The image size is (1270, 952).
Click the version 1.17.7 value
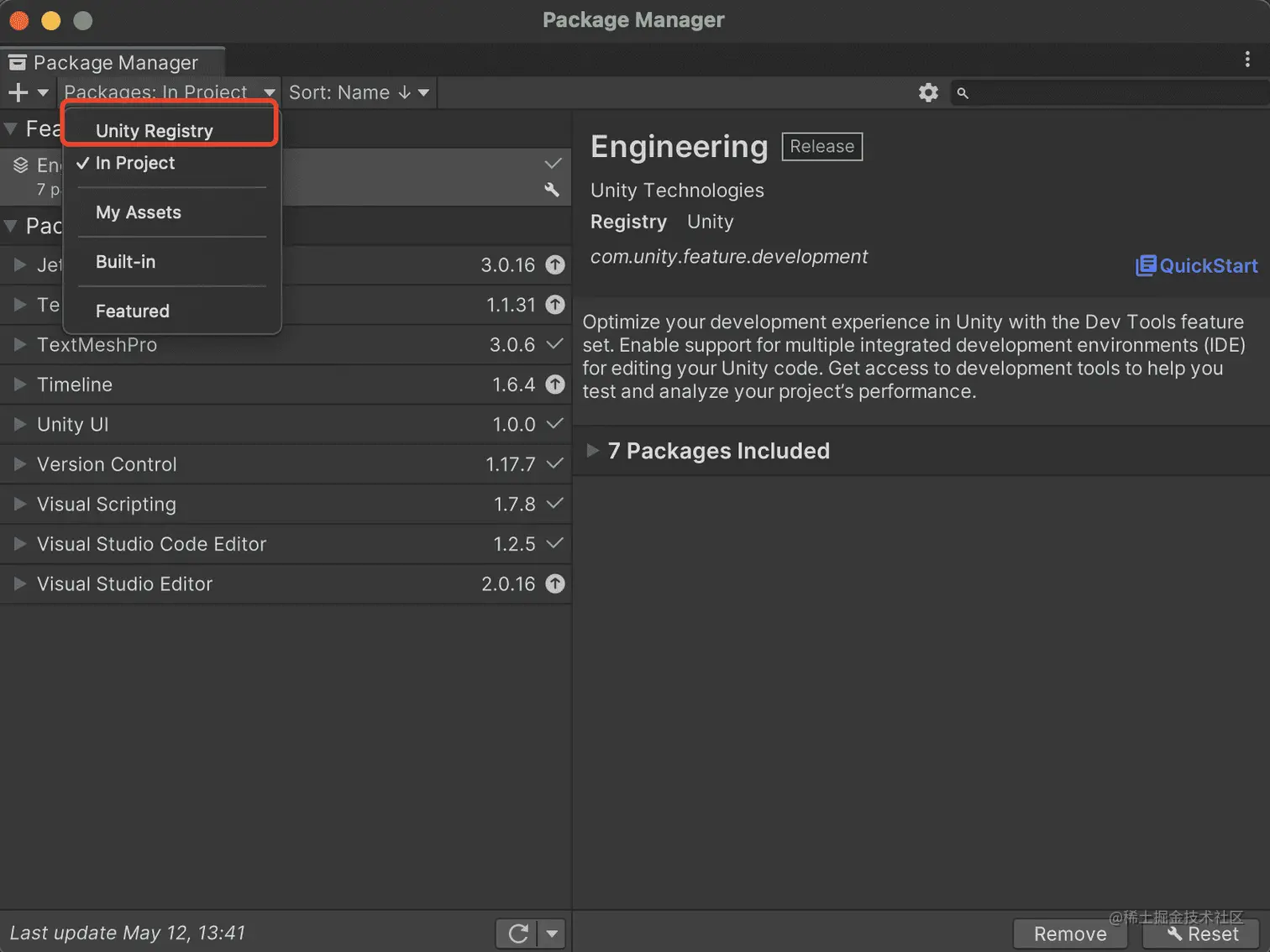pyautogui.click(x=511, y=464)
